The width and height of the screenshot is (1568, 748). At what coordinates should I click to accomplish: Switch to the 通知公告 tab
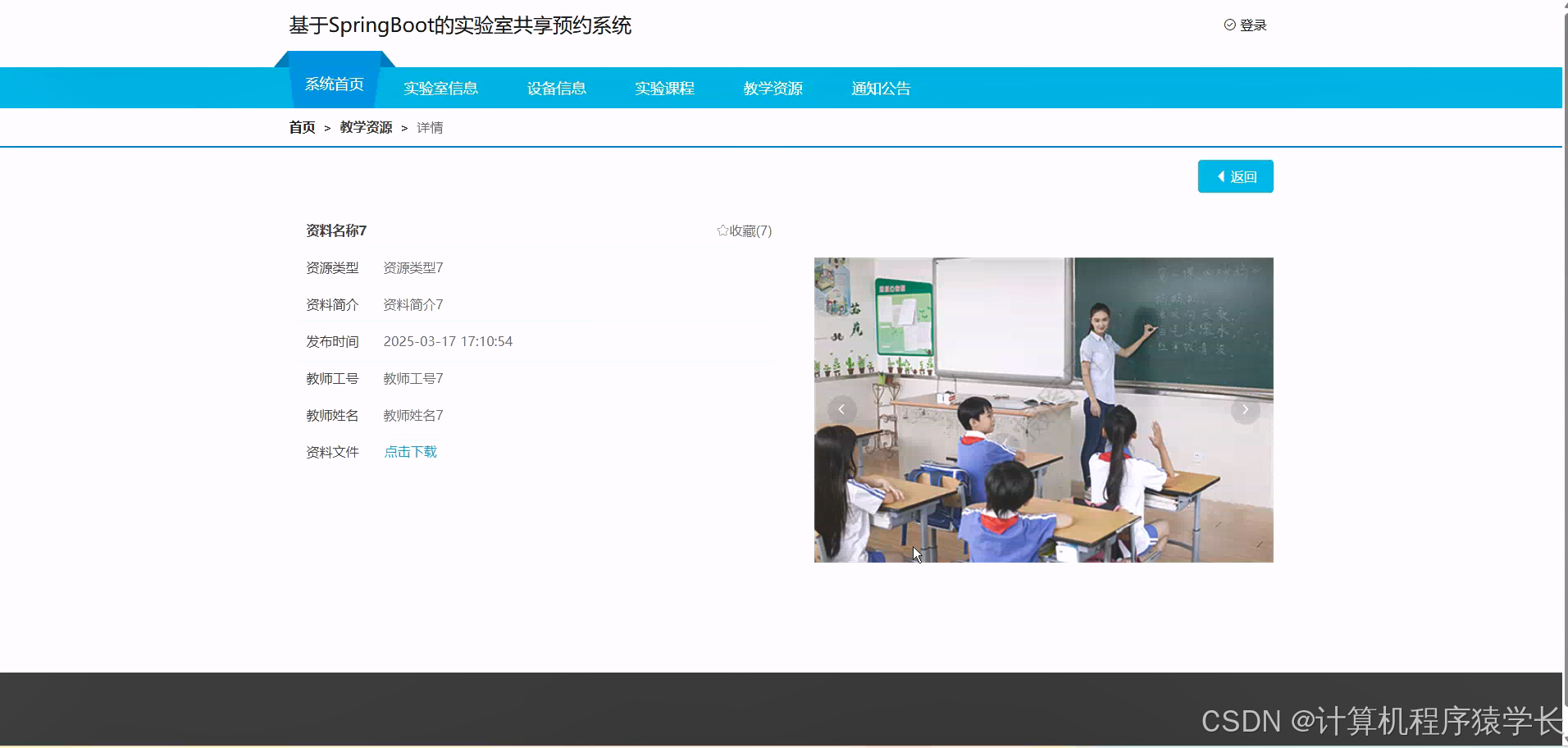tap(881, 87)
